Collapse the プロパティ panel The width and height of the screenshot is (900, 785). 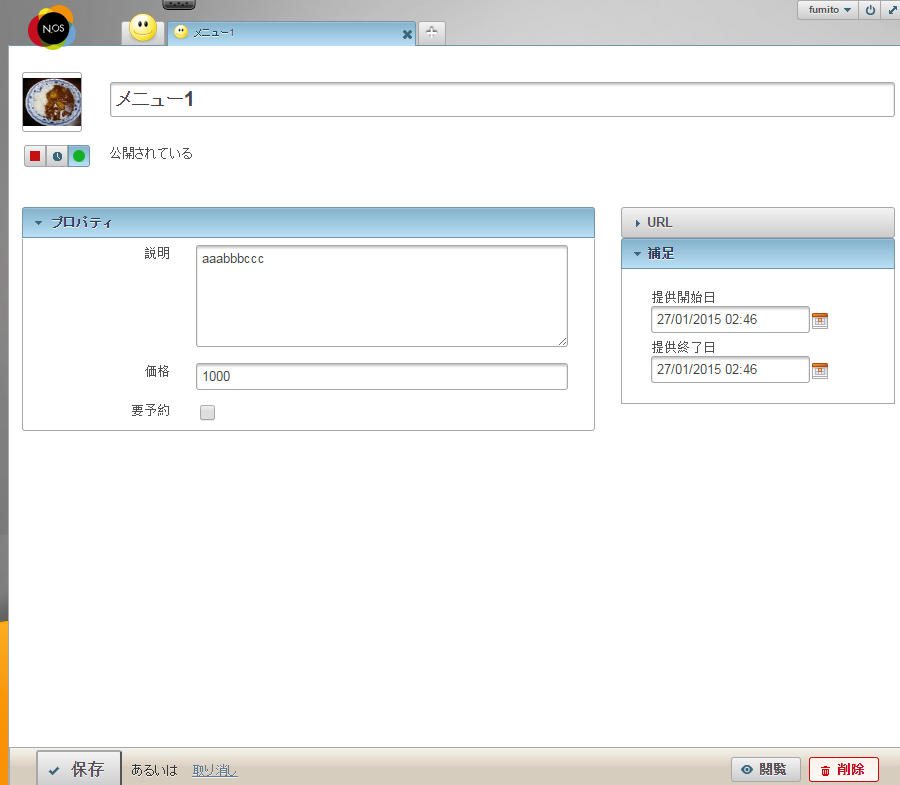pos(308,223)
